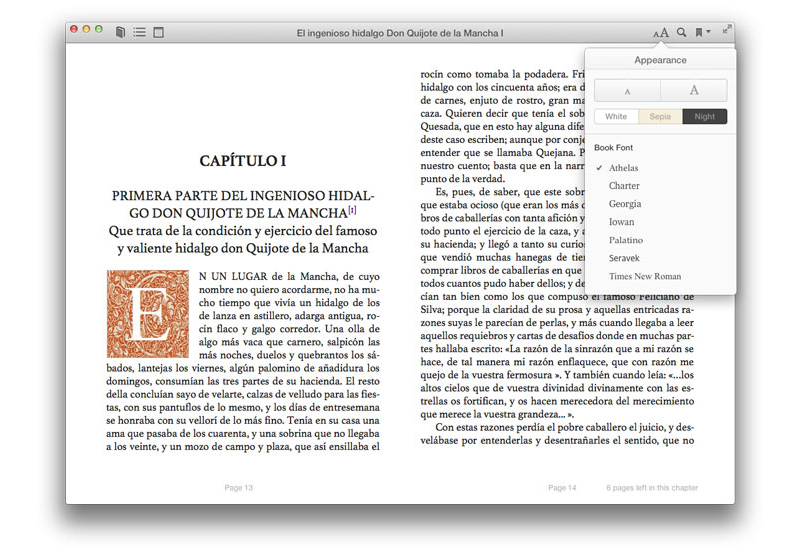Viewport: 800px width, 553px height.
Task: Minimize the window with yellow button
Action: pyautogui.click(x=86, y=29)
